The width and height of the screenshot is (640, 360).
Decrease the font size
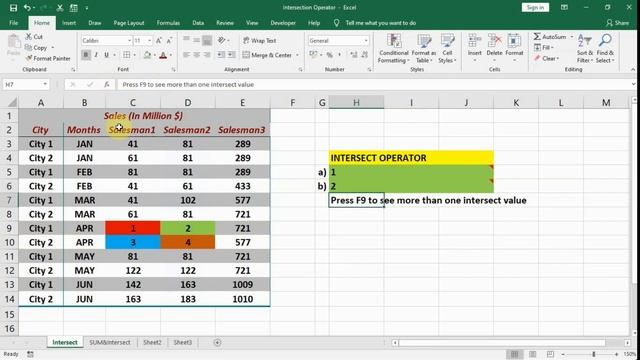[169, 40]
